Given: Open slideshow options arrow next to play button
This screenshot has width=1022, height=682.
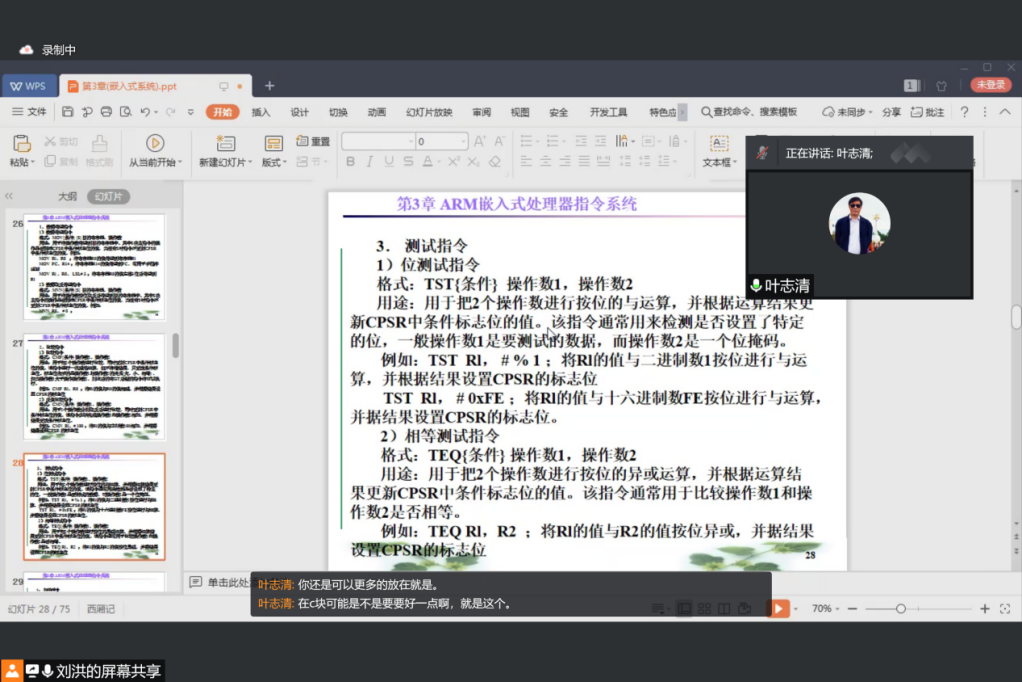Looking at the screenshot, I should click(x=796, y=609).
